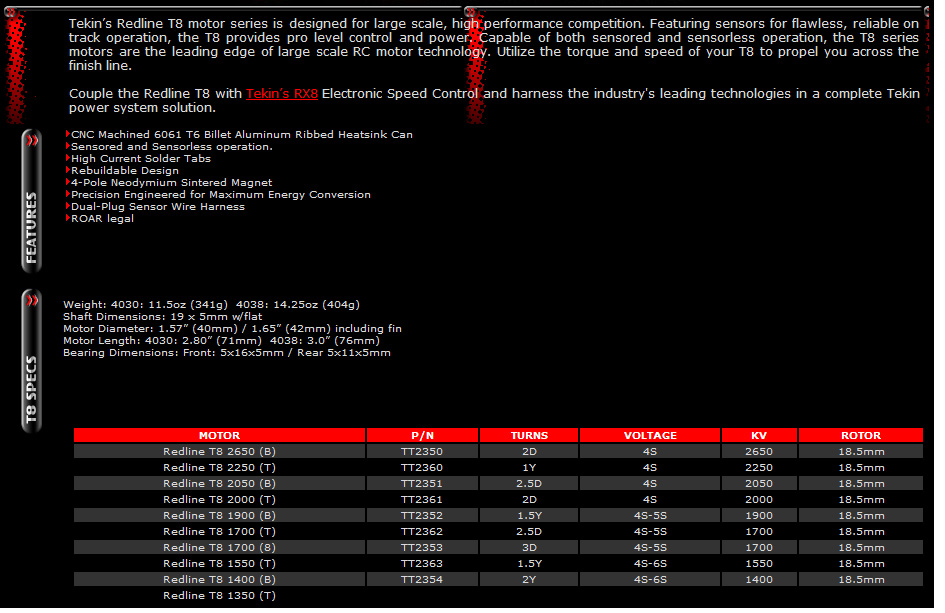Click the "Bearing Dimensions" spec line
The image size is (945, 613).
[227, 353]
